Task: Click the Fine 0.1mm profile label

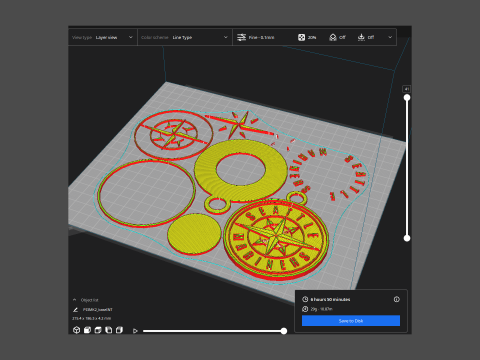Action: [x=262, y=37]
